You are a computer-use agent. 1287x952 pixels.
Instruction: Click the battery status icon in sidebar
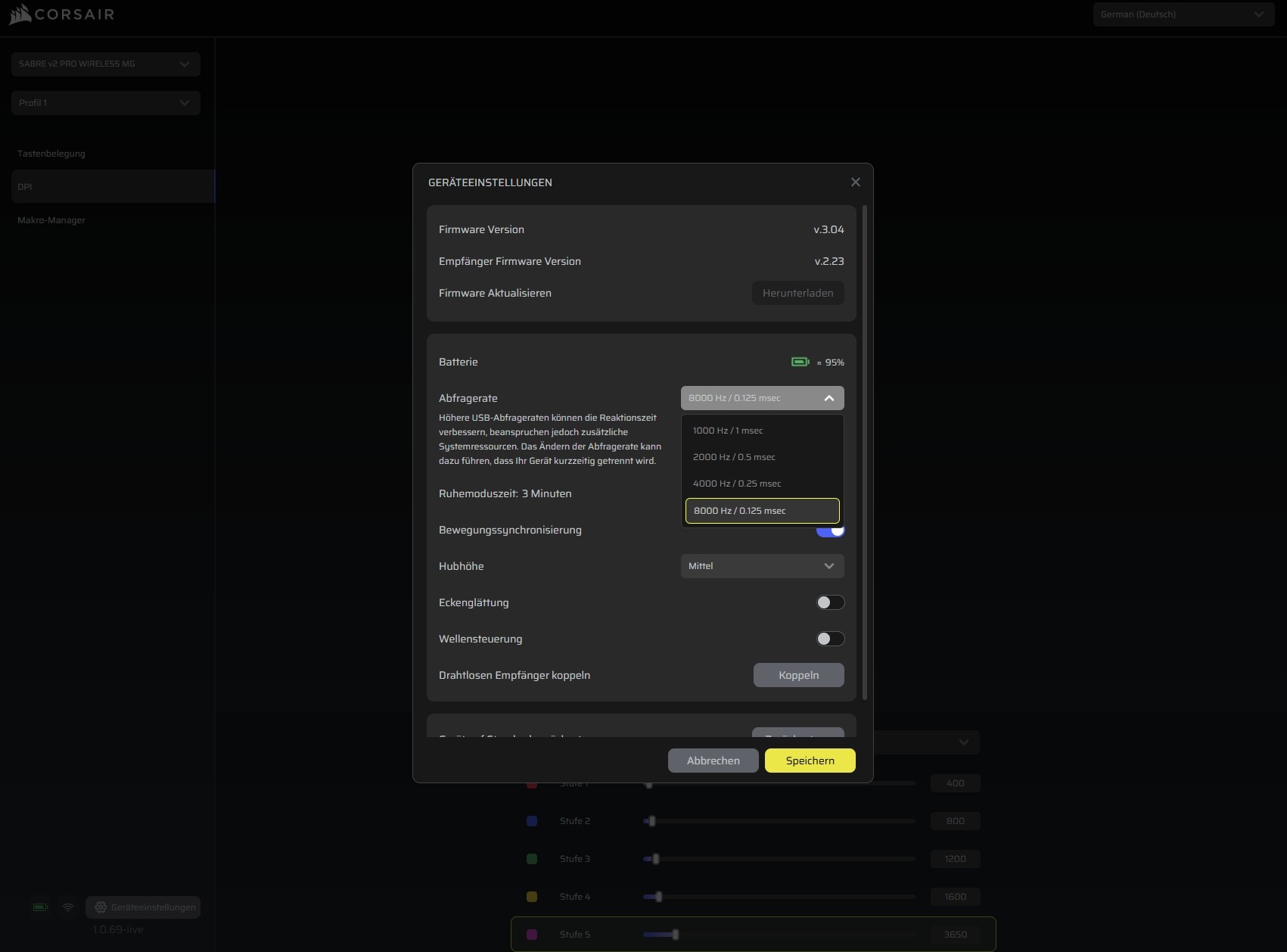40,907
